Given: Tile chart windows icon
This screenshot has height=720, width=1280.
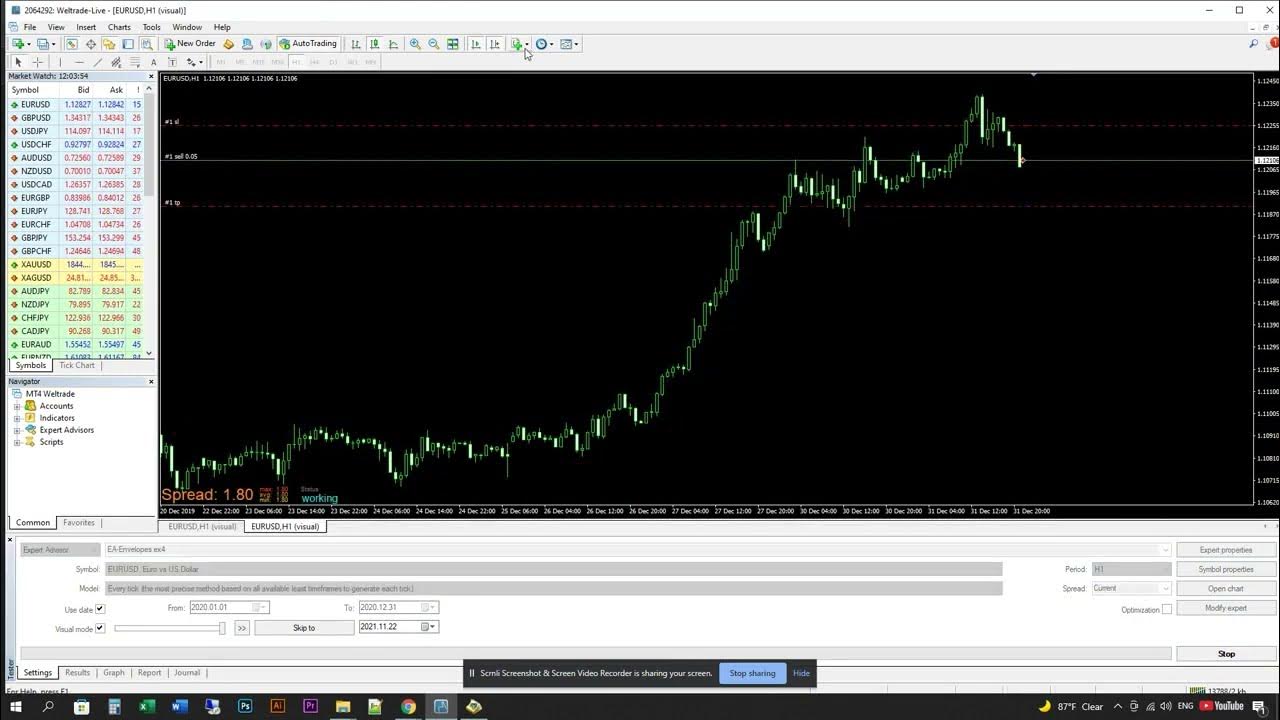Looking at the screenshot, I should pyautogui.click(x=453, y=44).
